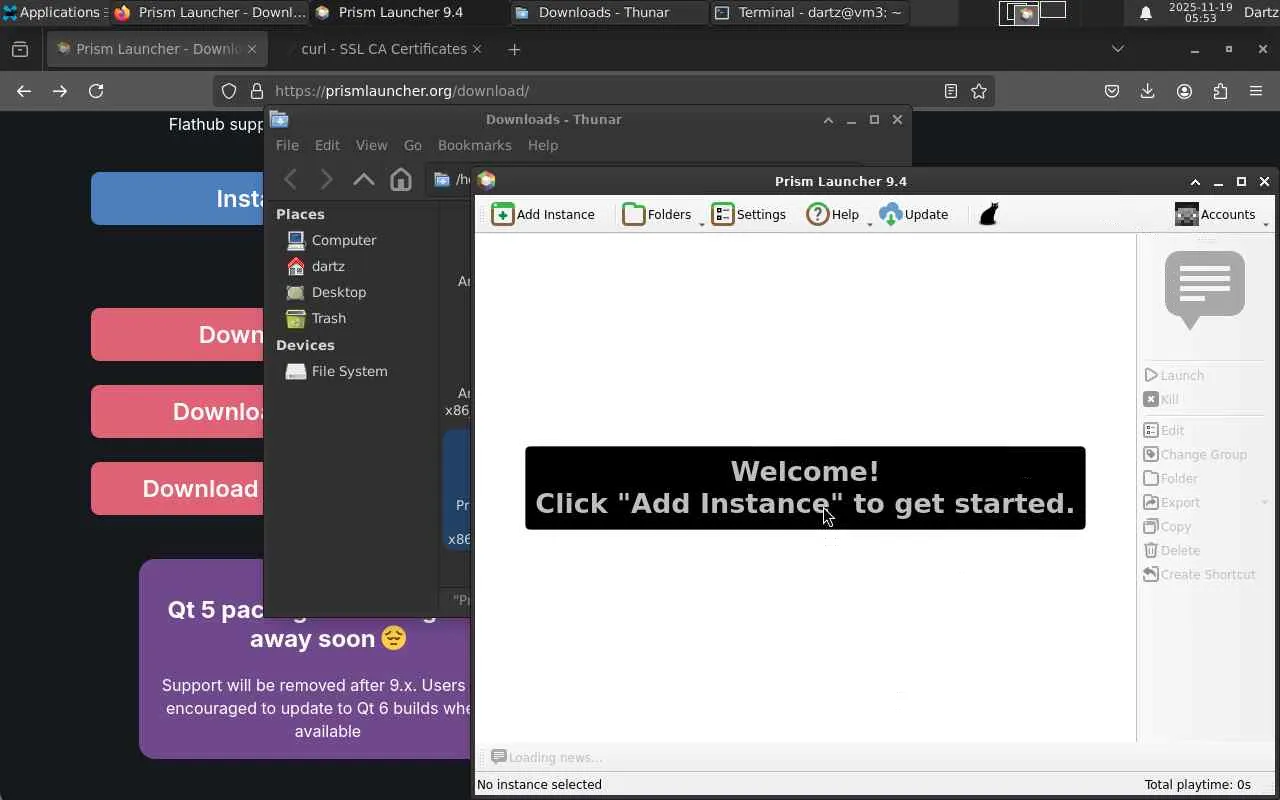
Task: Go to home folder in Thunar toolbar
Action: [x=401, y=180]
